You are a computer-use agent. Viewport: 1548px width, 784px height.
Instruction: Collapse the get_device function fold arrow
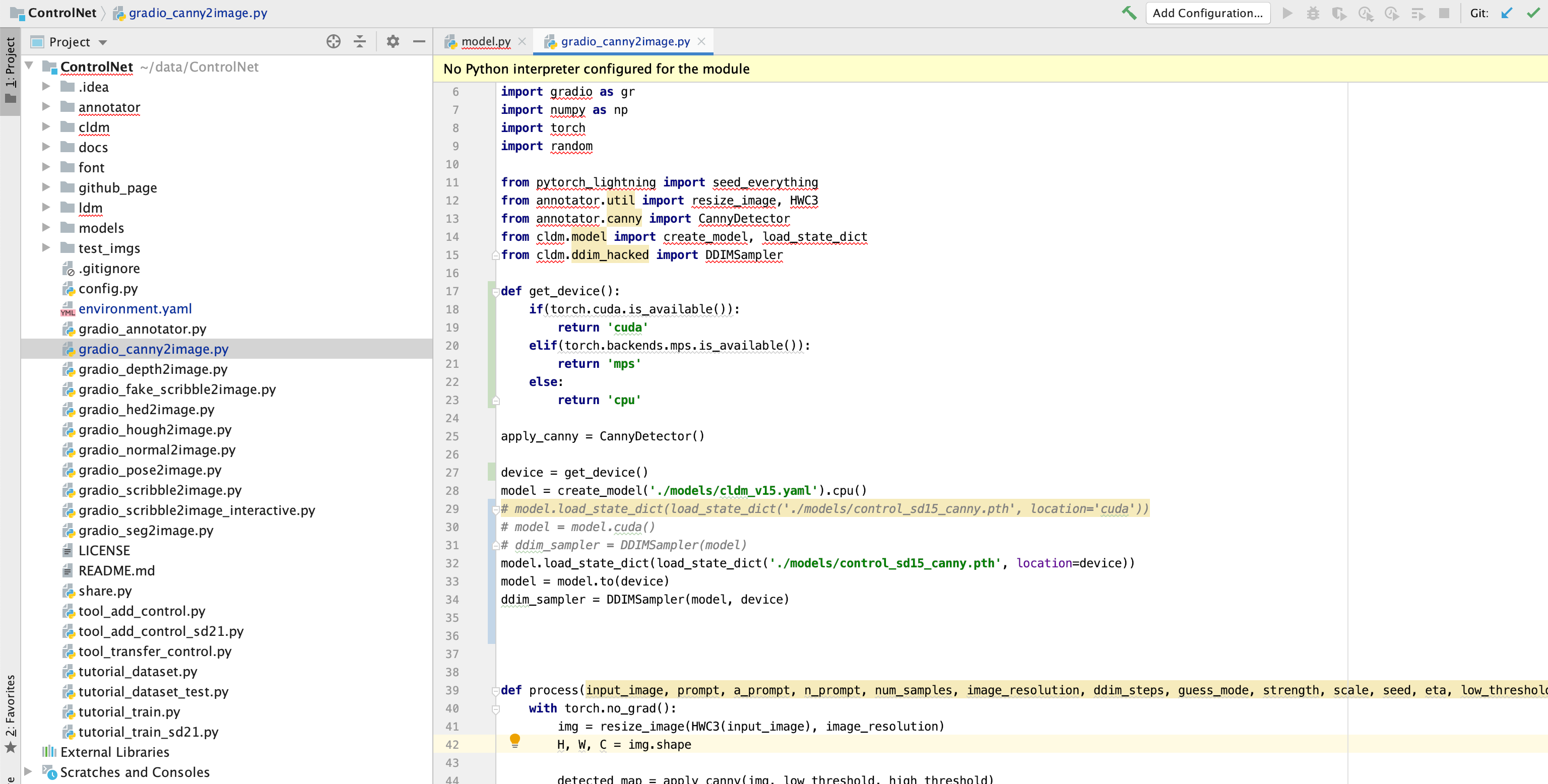point(495,291)
